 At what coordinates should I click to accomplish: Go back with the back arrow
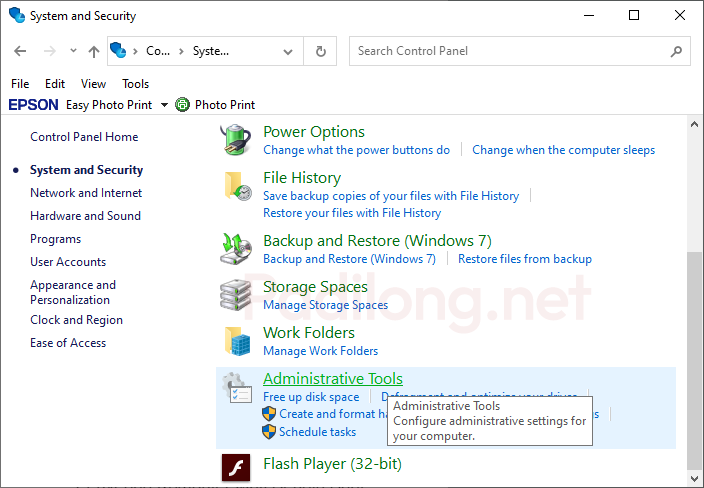[20, 51]
